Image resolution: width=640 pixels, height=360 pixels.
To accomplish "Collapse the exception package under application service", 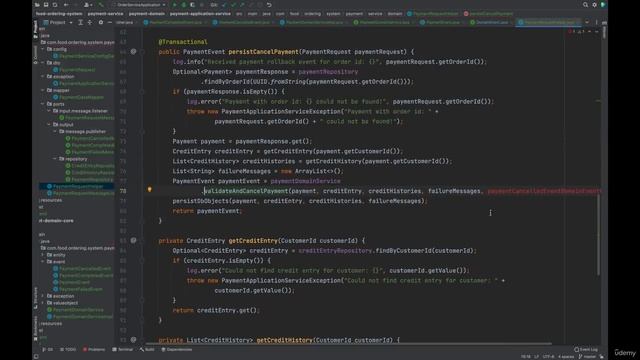I will [x=43, y=76].
